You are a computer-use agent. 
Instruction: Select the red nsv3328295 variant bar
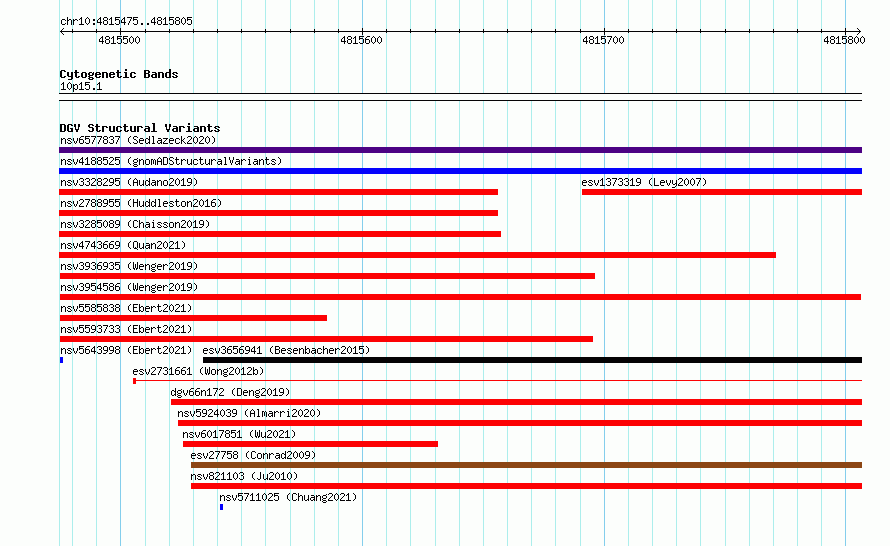pyautogui.click(x=278, y=192)
